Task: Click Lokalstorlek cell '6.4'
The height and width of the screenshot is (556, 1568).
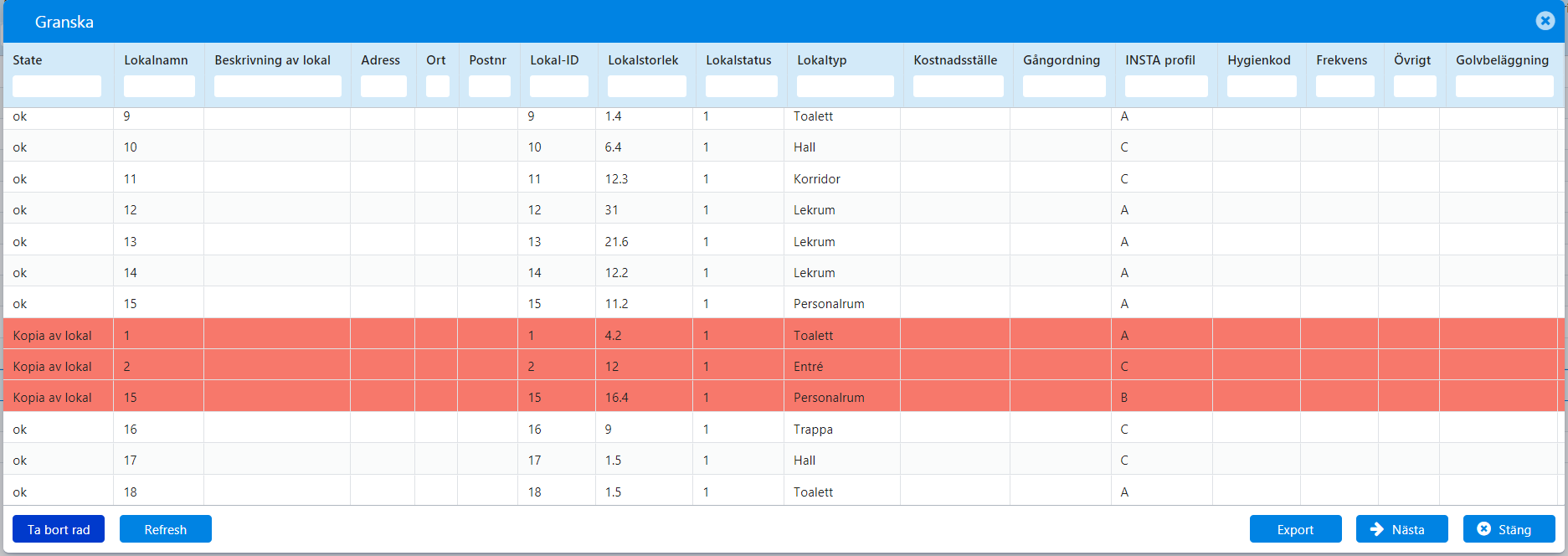Action: 613,147
